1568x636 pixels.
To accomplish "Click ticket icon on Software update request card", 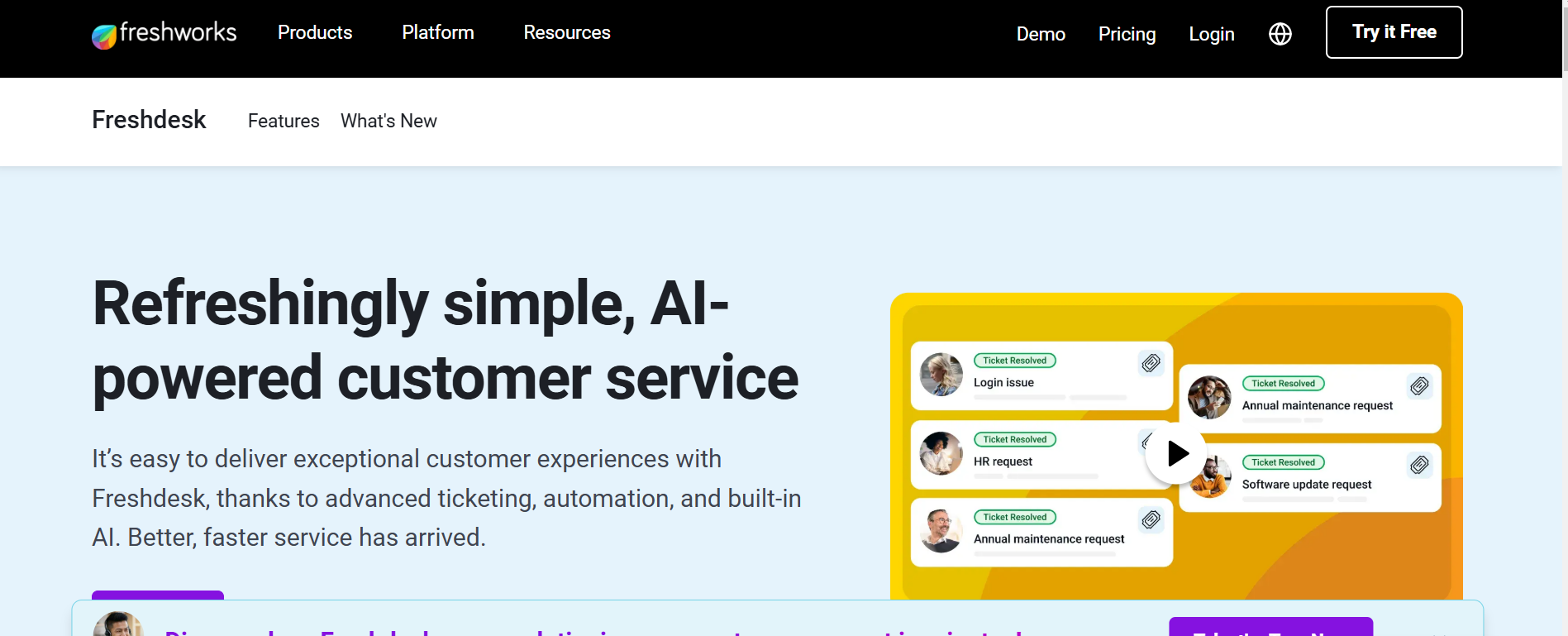I will coord(1419,465).
